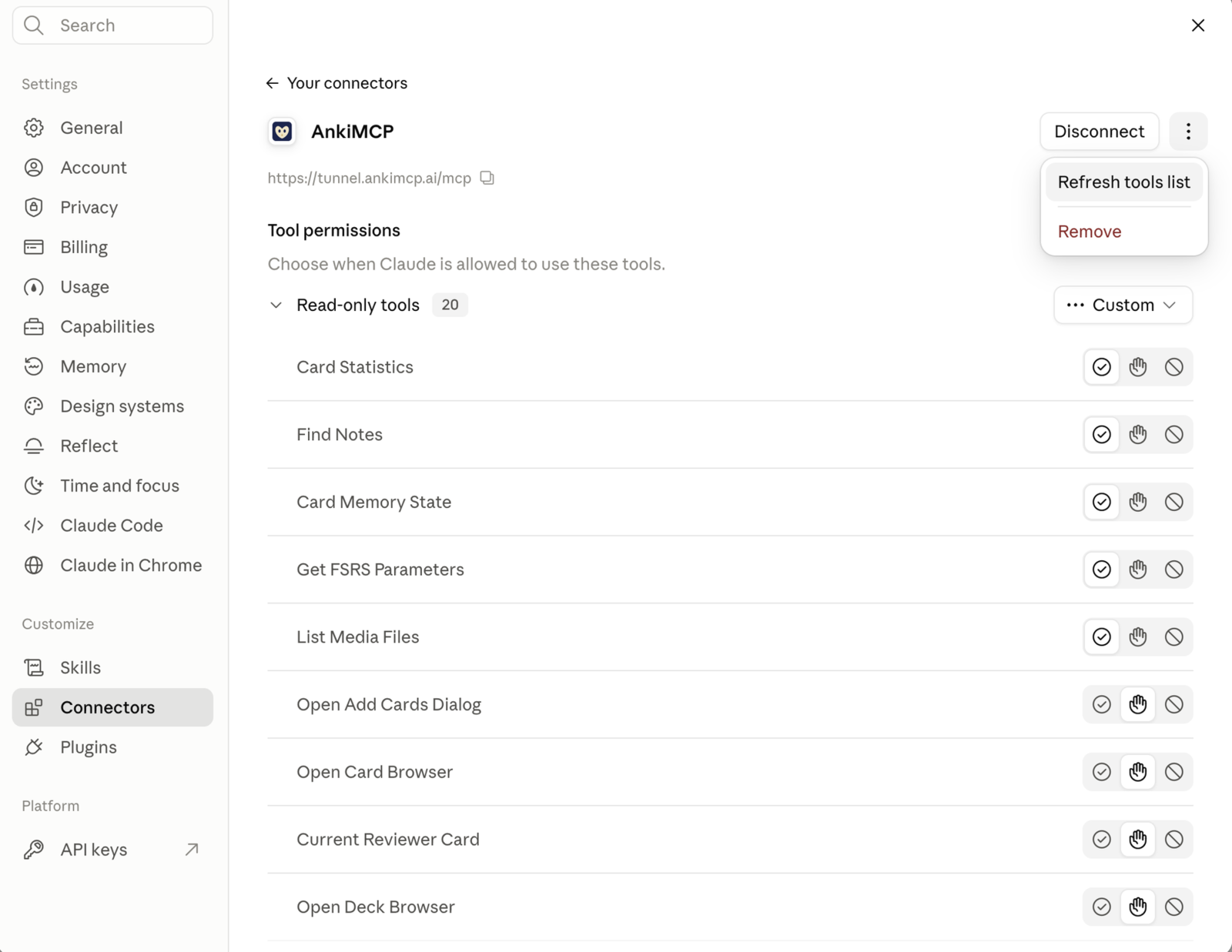
Task: Collapse the Read-only tools section
Action: coord(276,306)
